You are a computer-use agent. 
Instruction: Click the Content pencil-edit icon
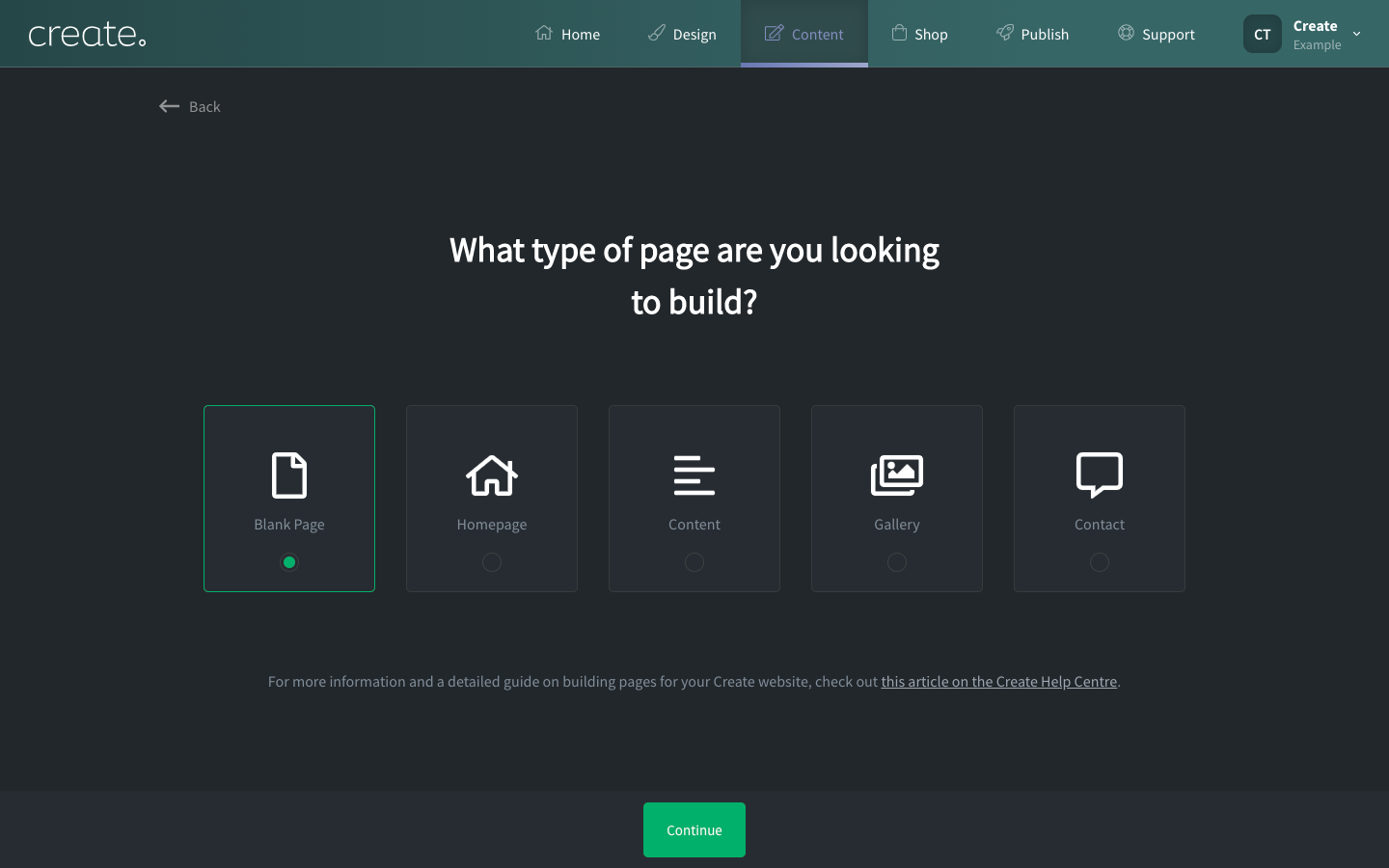click(x=774, y=33)
